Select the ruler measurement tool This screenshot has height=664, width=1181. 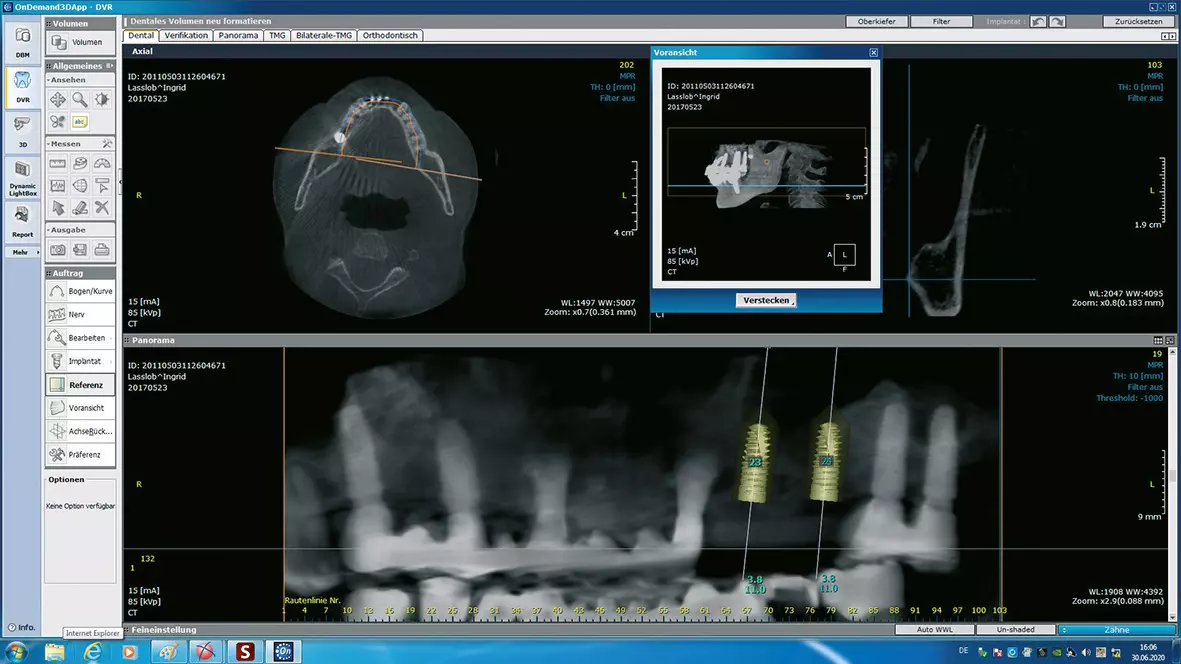tap(58, 163)
